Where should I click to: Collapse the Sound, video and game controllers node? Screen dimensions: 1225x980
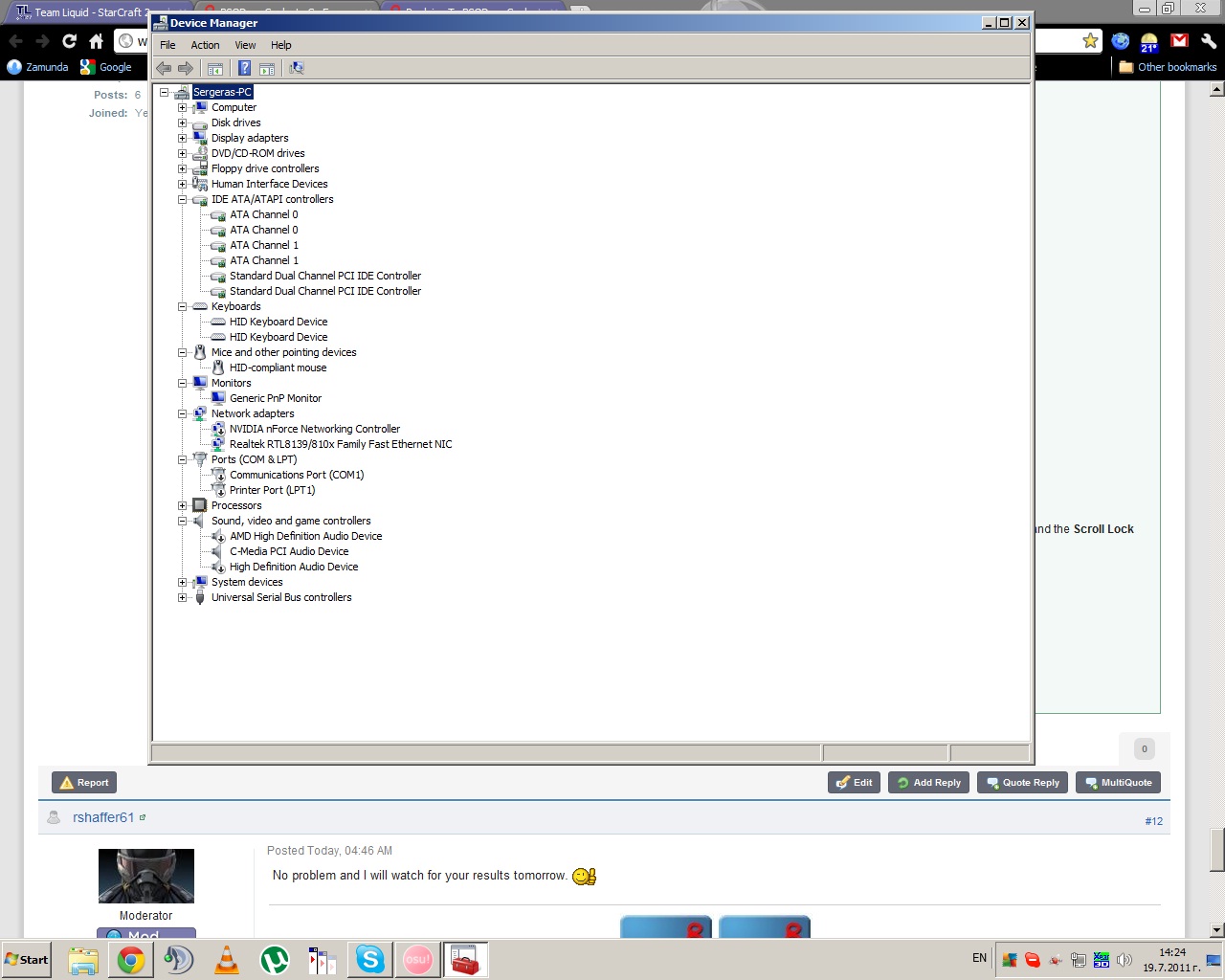click(182, 521)
